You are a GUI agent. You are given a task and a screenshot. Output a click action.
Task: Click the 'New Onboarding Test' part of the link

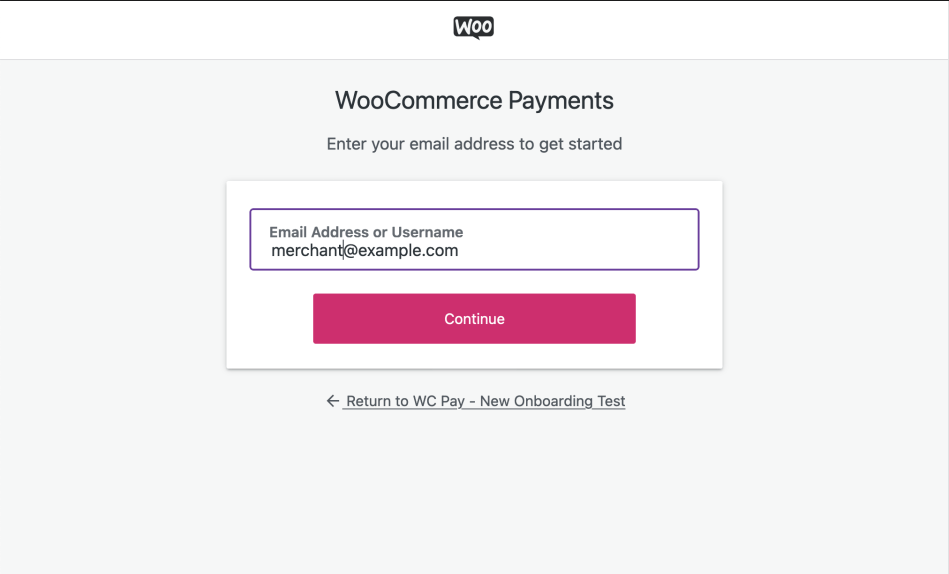point(553,401)
